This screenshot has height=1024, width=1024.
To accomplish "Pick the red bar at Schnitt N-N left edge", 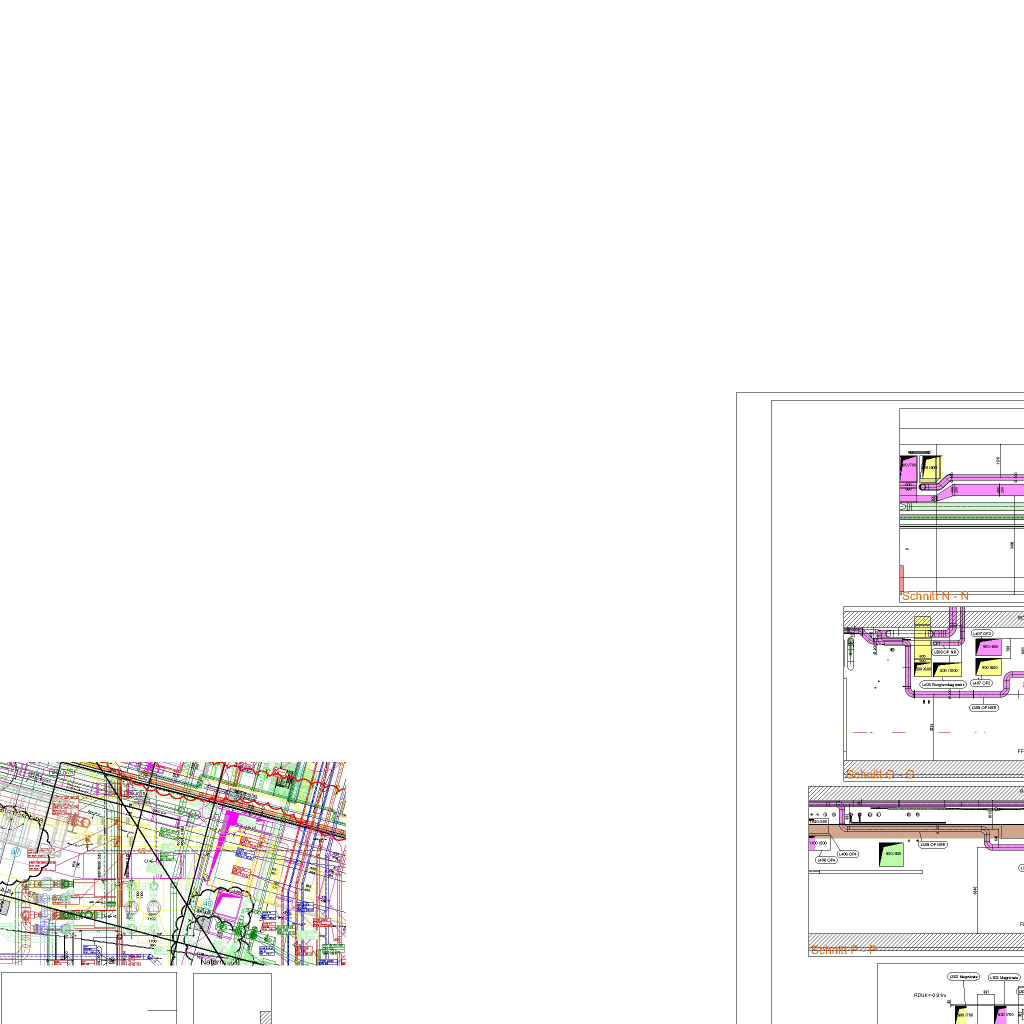I will click(x=901, y=578).
